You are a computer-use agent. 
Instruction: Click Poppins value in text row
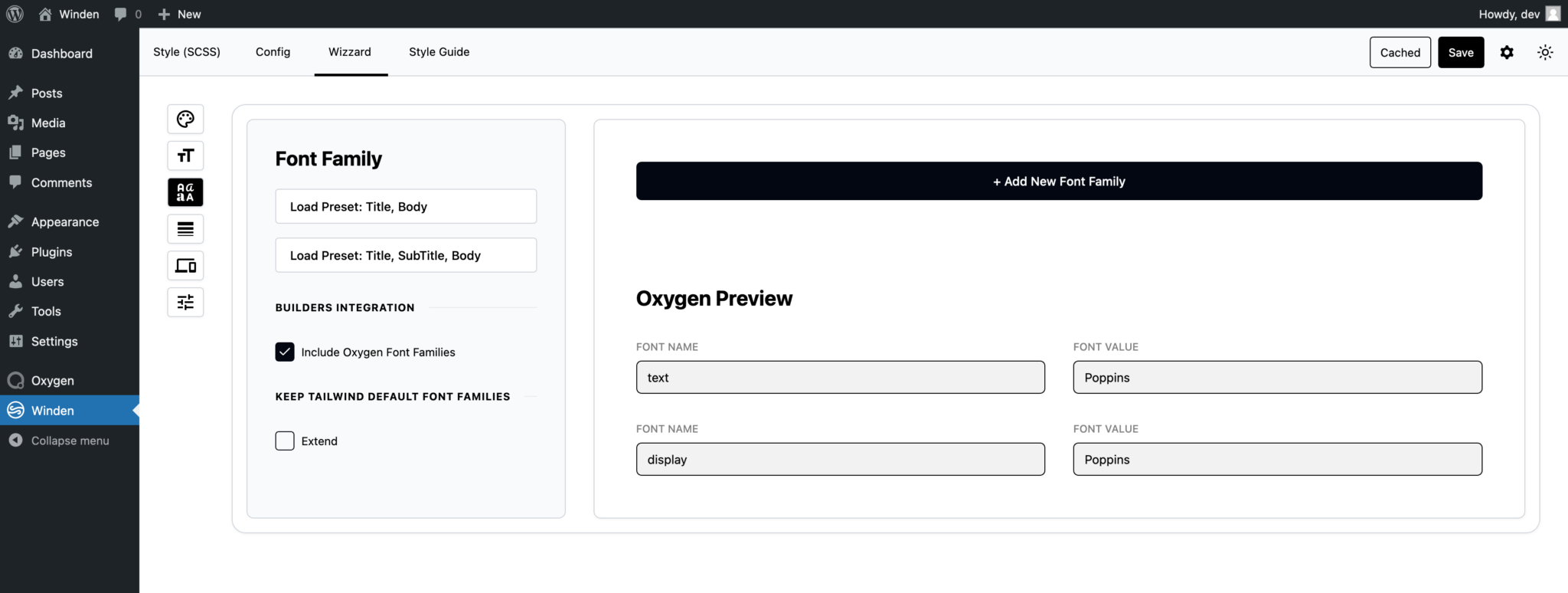[x=1277, y=377]
